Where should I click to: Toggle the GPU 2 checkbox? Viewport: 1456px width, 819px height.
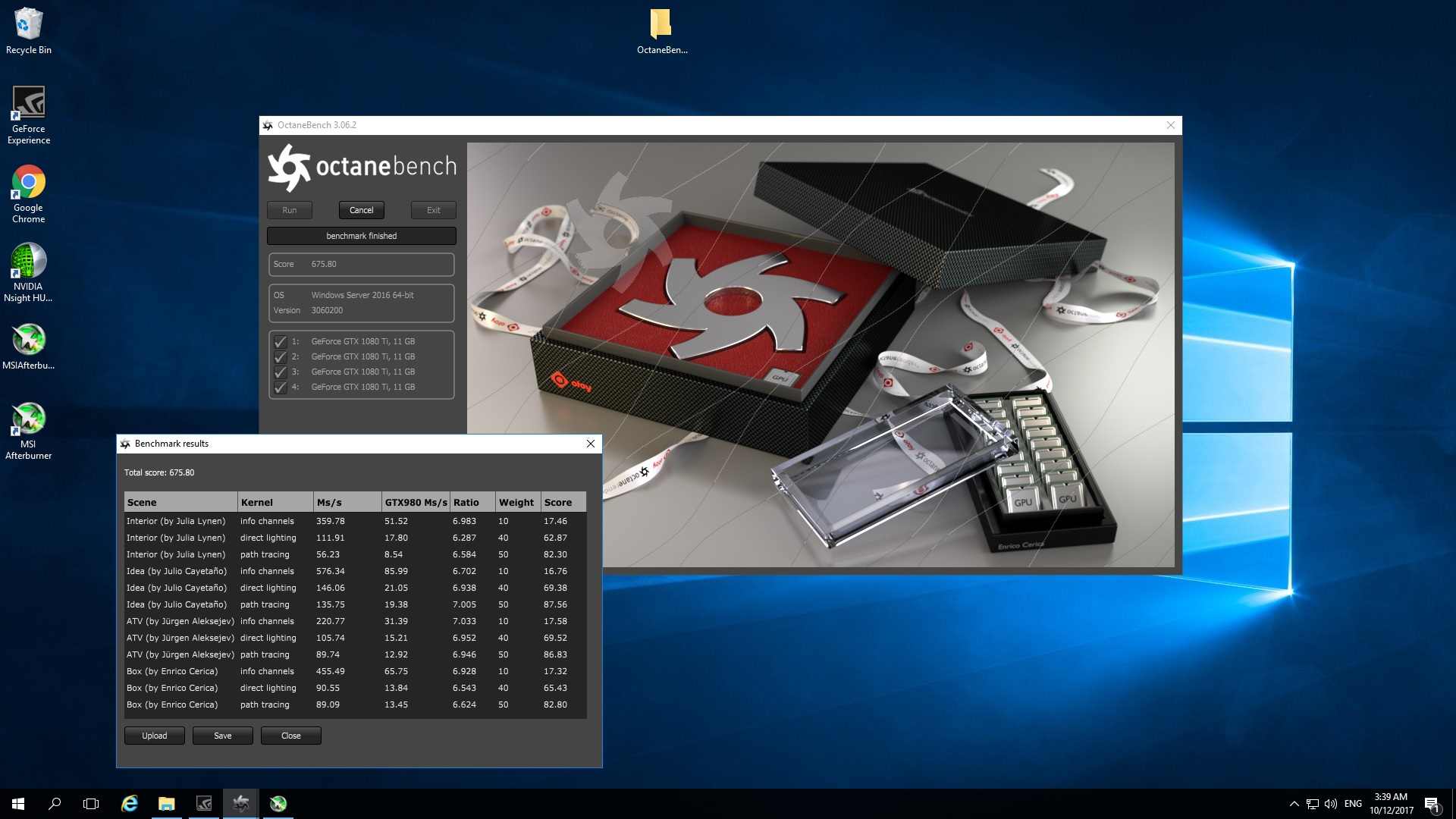pos(280,357)
